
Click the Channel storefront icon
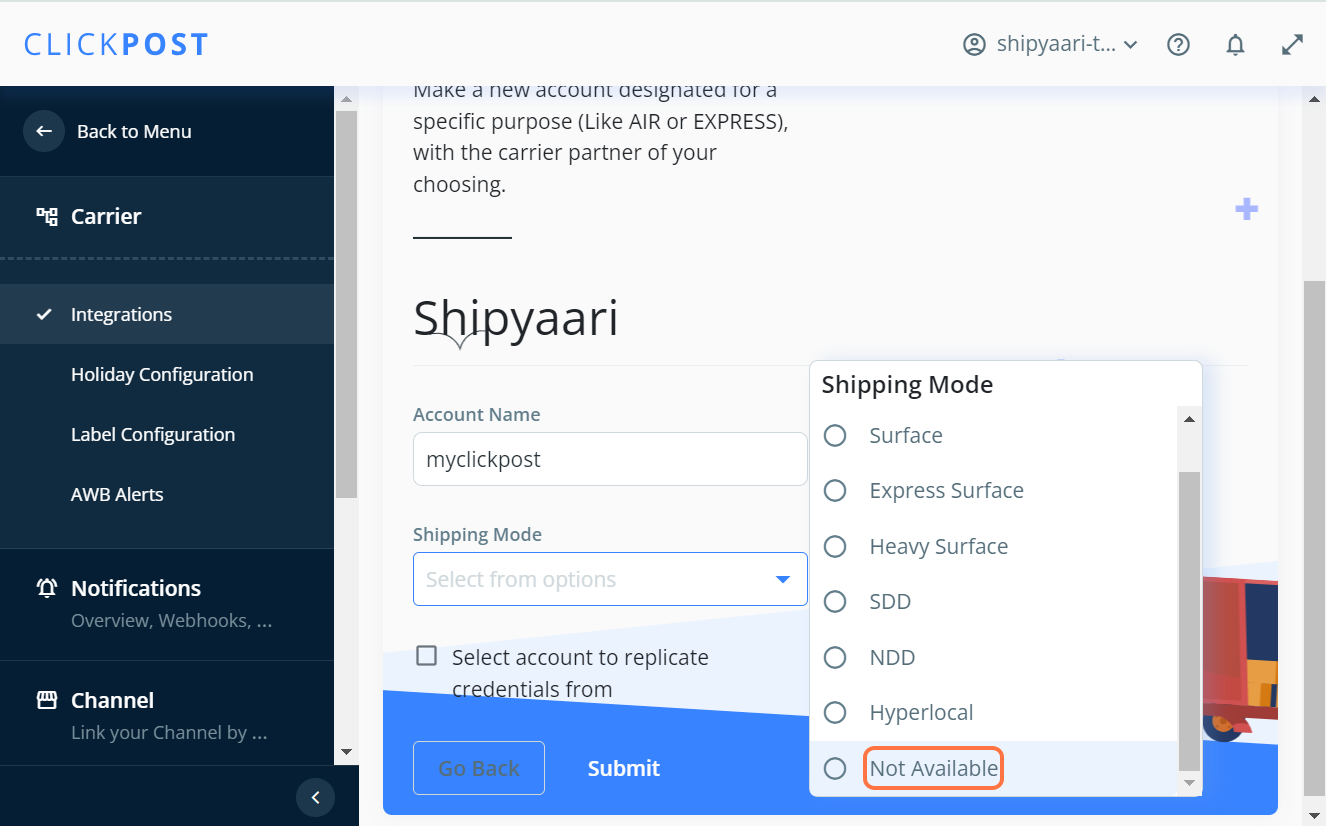tap(47, 700)
